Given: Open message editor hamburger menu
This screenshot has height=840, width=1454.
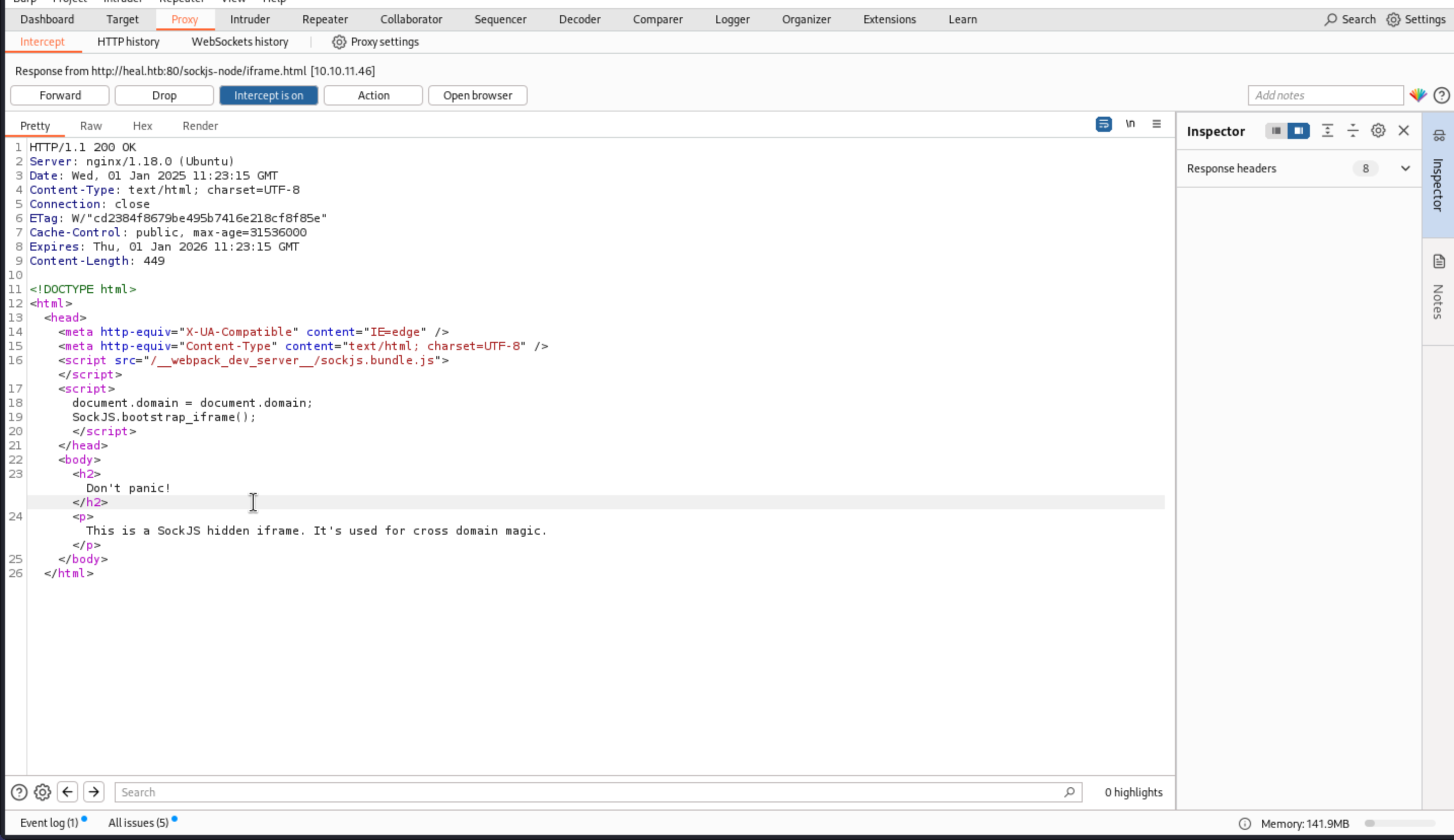Looking at the screenshot, I should (x=1156, y=124).
